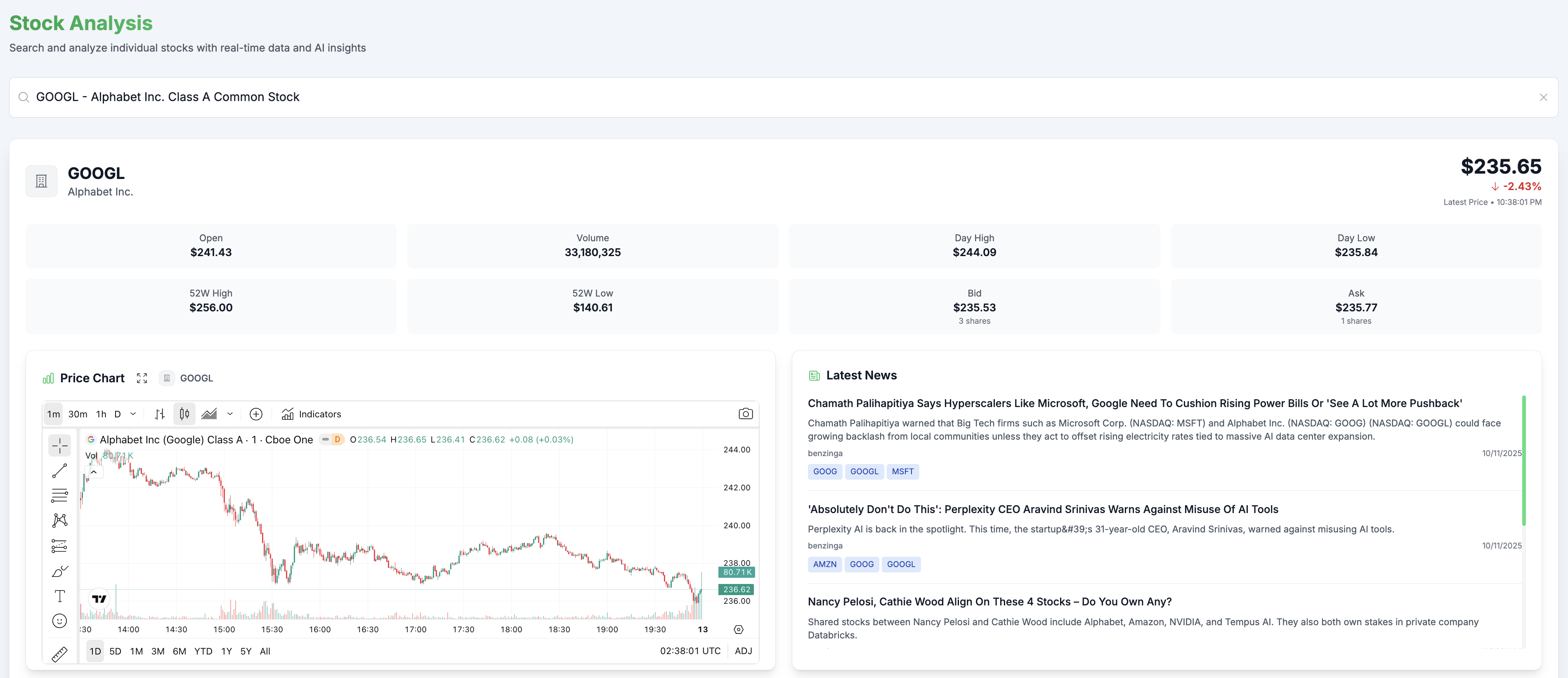This screenshot has height=678, width=1568.
Task: Open chart settings gear icon
Action: click(x=738, y=629)
